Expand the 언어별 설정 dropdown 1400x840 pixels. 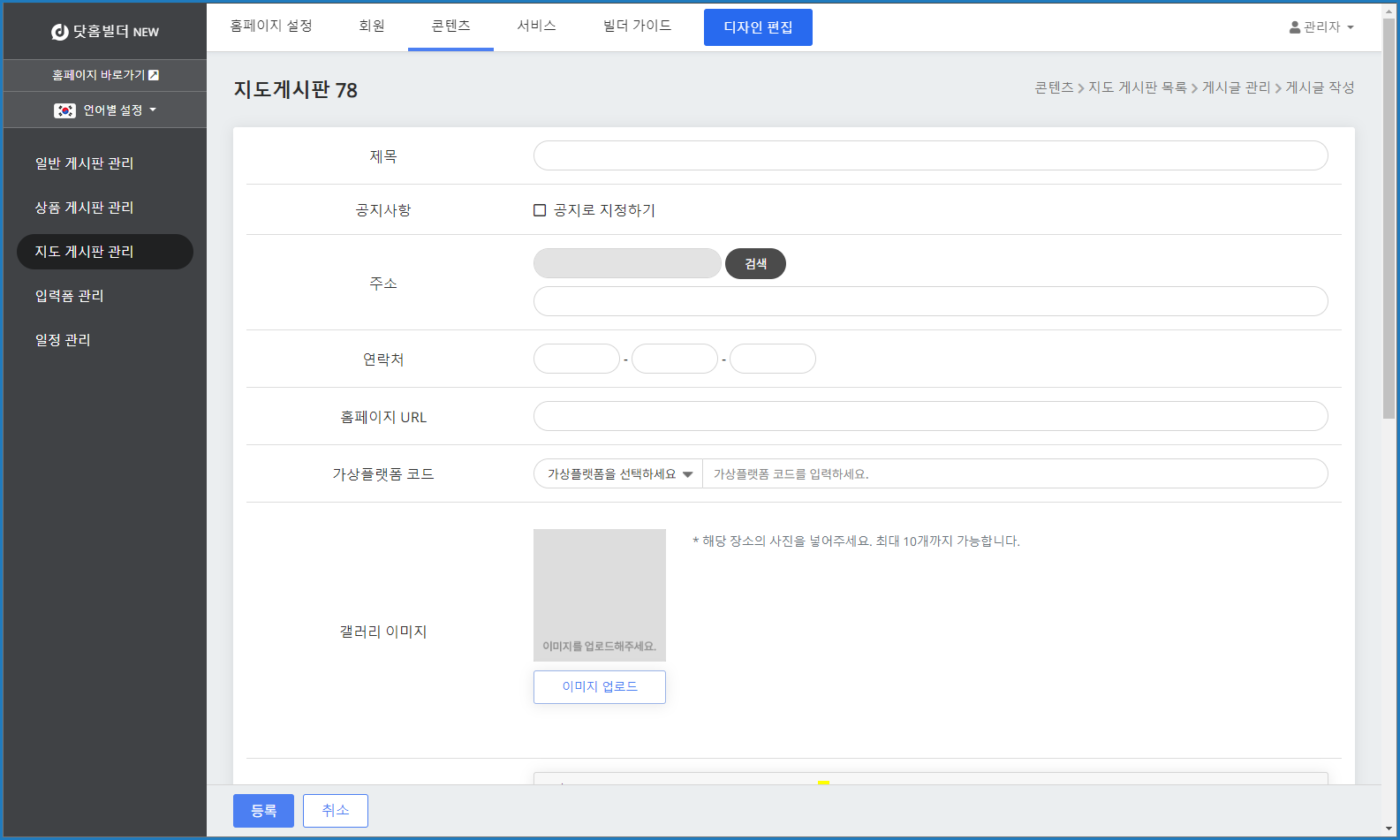pyautogui.click(x=152, y=110)
